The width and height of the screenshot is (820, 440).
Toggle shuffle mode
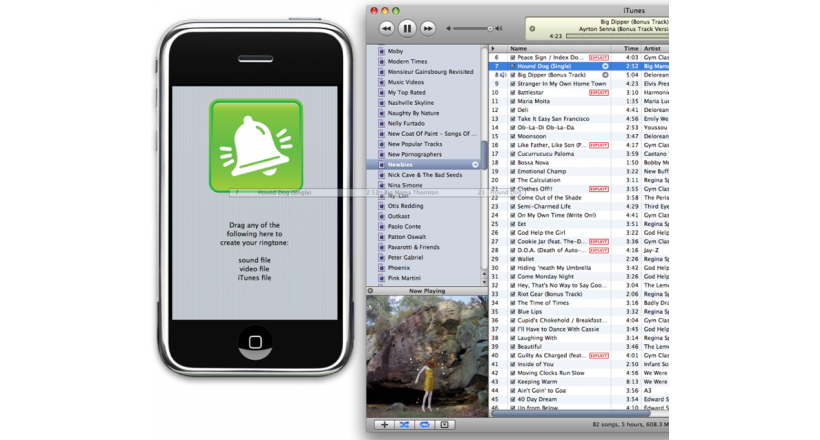pos(404,425)
